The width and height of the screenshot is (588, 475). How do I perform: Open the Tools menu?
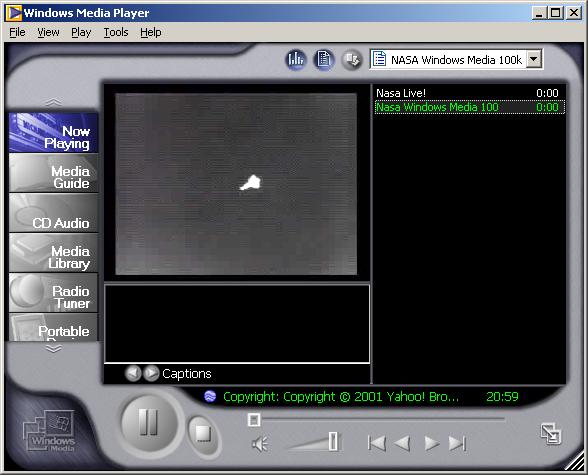pyautogui.click(x=116, y=33)
